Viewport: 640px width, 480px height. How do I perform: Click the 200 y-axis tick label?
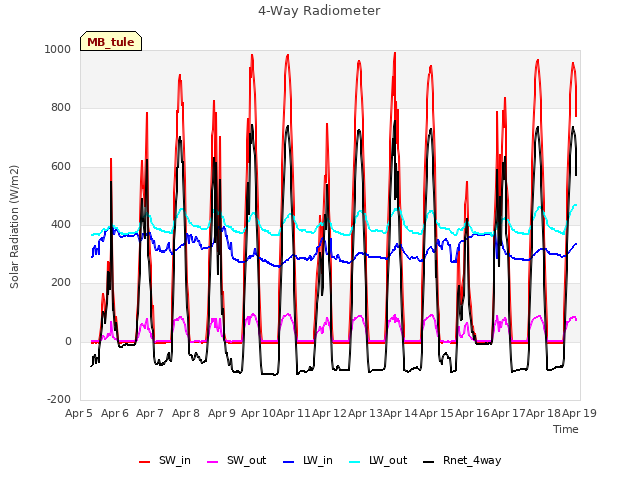[61, 283]
